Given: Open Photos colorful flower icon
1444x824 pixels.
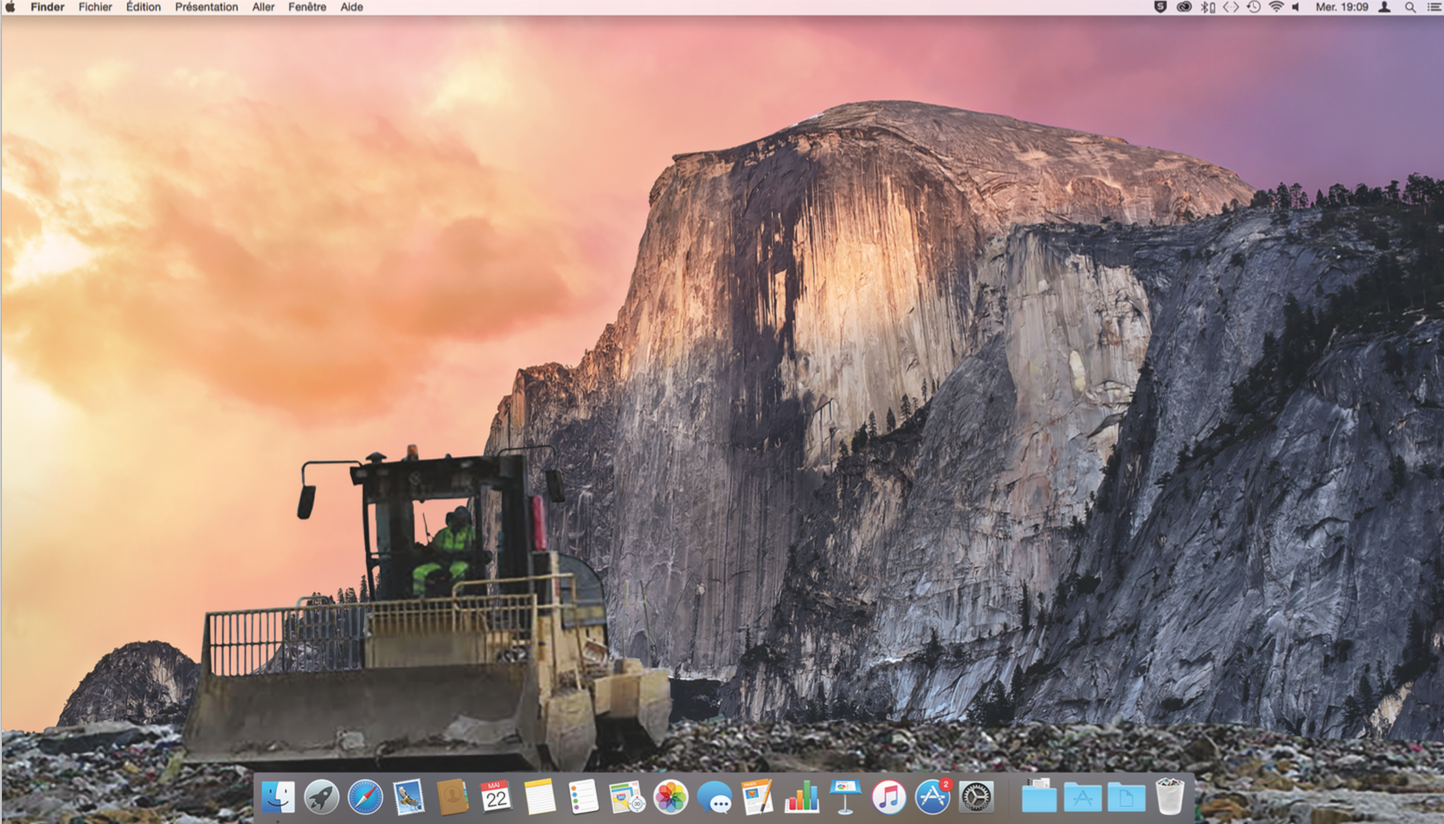Looking at the screenshot, I should tap(671, 797).
